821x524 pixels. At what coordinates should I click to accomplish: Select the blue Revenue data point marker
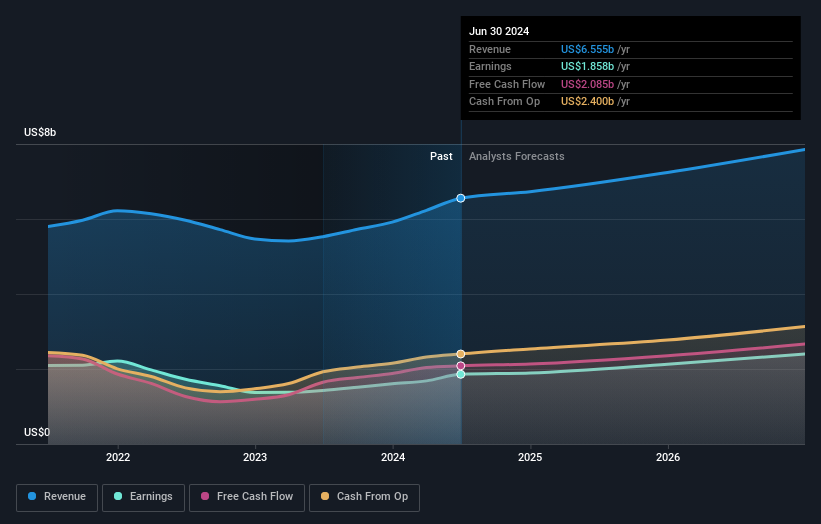[461, 198]
